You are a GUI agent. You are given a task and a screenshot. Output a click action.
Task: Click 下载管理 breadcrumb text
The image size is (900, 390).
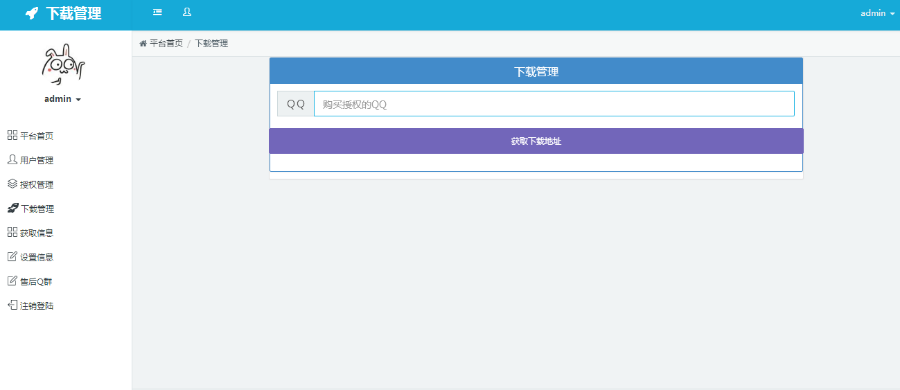pos(211,44)
